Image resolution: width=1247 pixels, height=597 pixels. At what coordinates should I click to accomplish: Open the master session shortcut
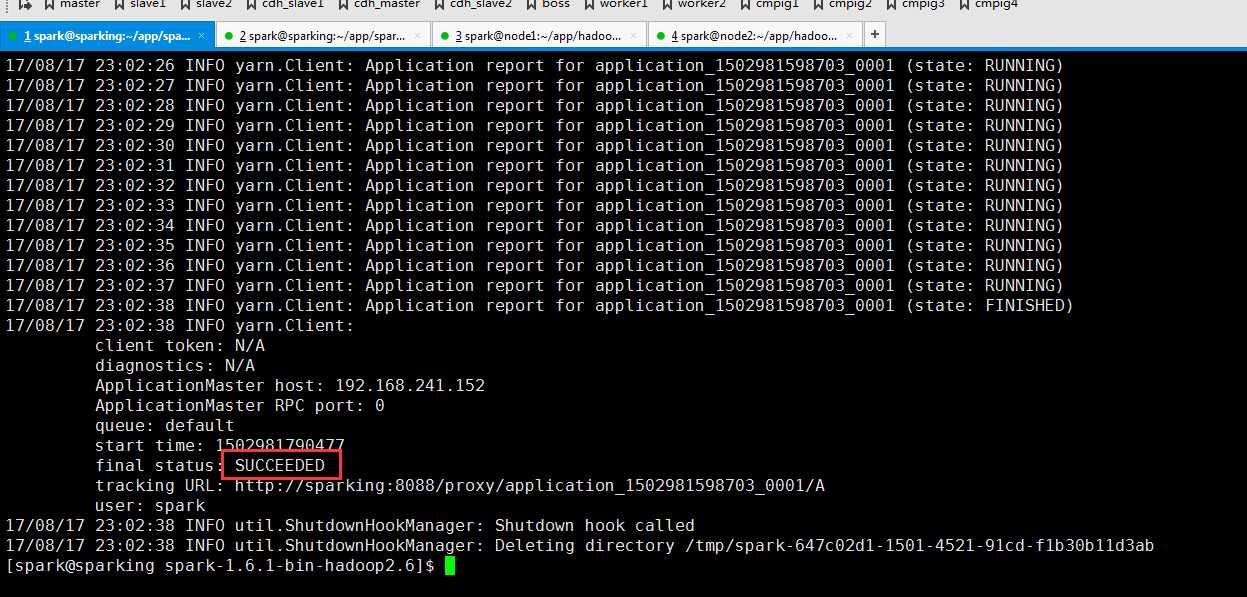point(72,4)
